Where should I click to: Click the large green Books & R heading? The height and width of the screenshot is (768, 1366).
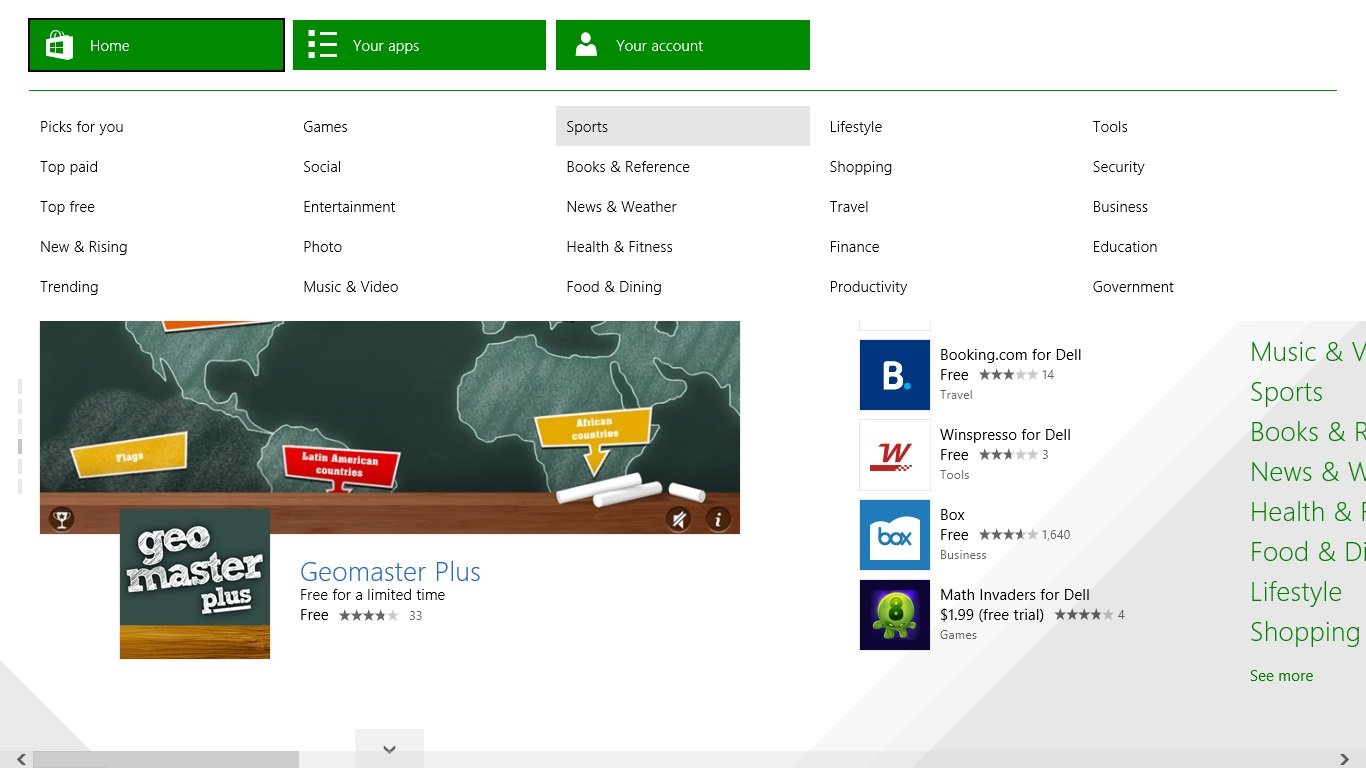coord(1308,432)
